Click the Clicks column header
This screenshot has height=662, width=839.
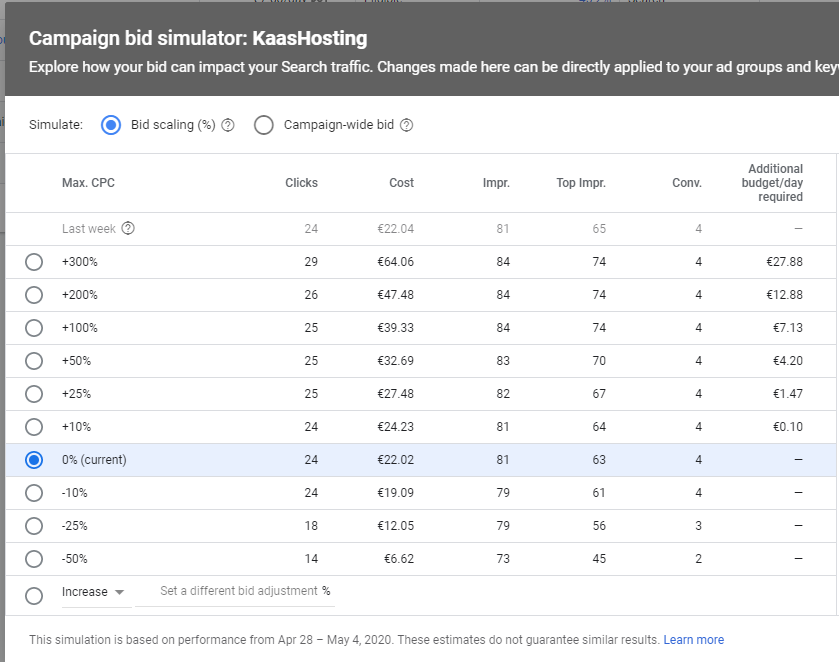[301, 183]
